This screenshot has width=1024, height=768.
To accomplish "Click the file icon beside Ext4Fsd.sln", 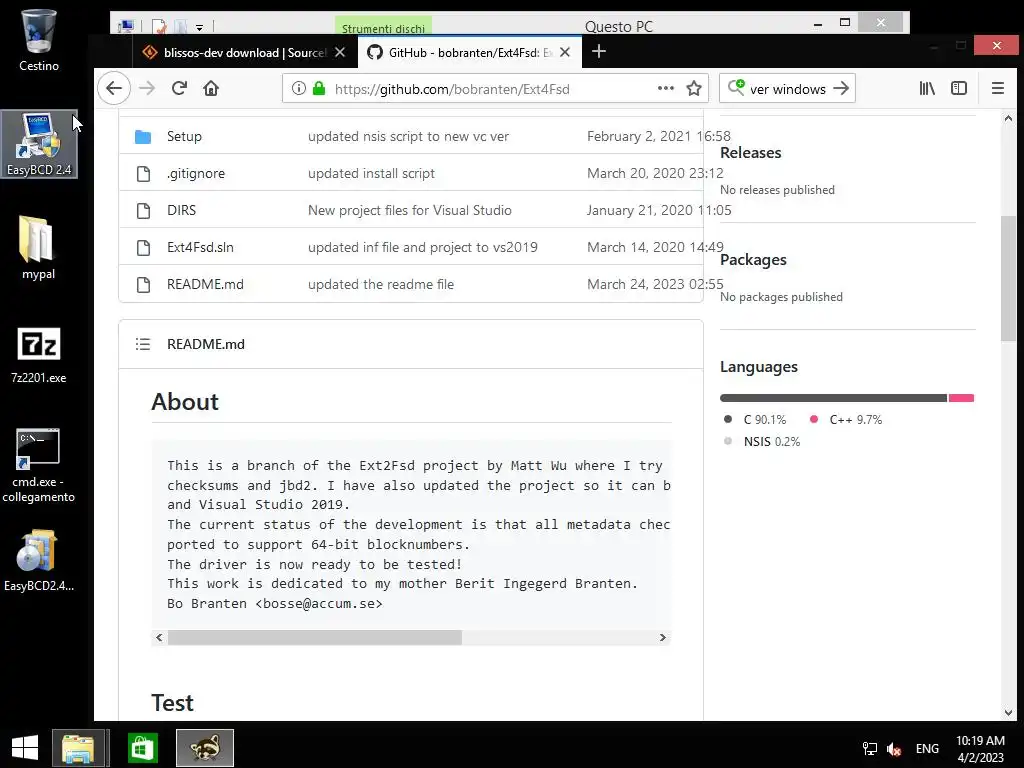I will click(143, 248).
